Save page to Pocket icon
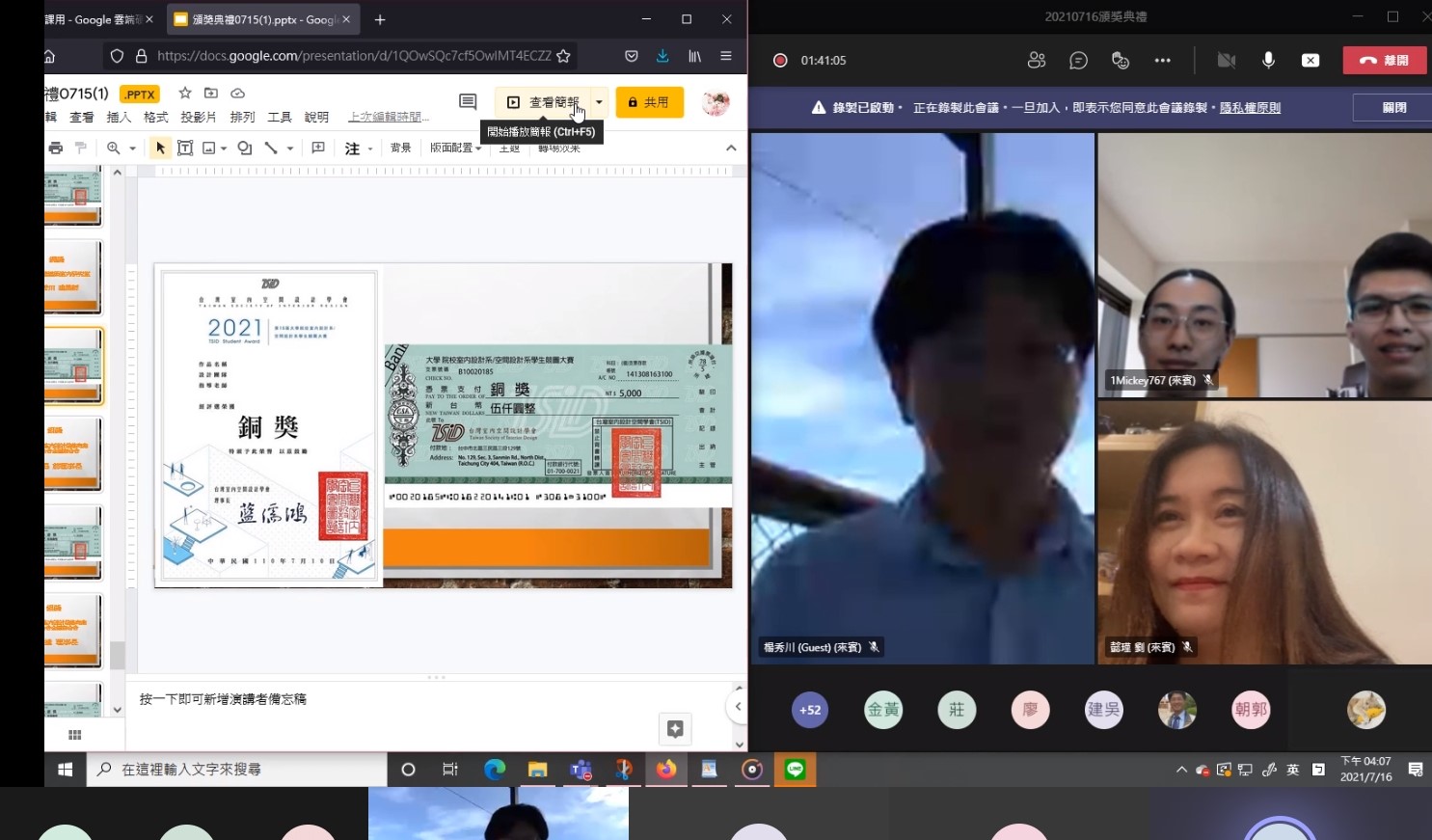Screen dimensions: 1432x840 [632, 56]
